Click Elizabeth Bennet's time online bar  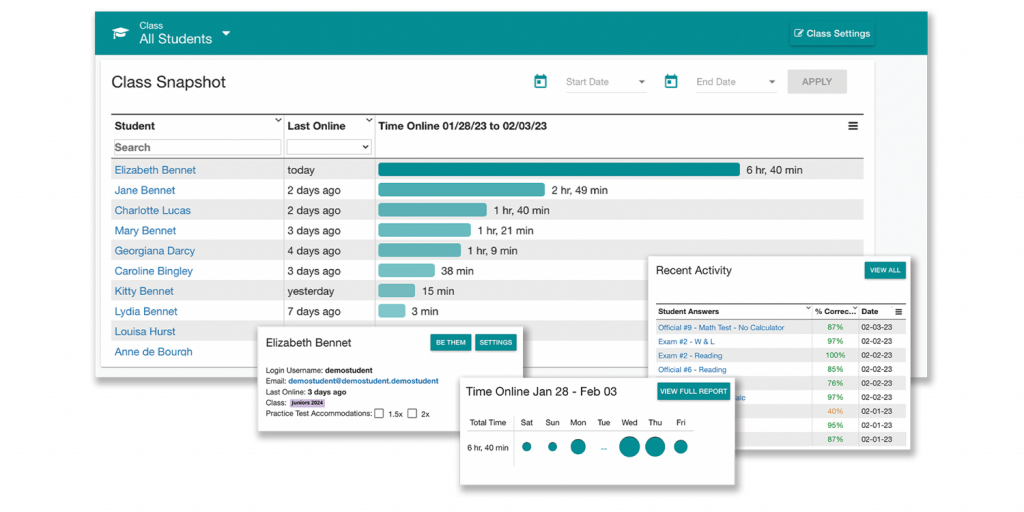click(559, 170)
